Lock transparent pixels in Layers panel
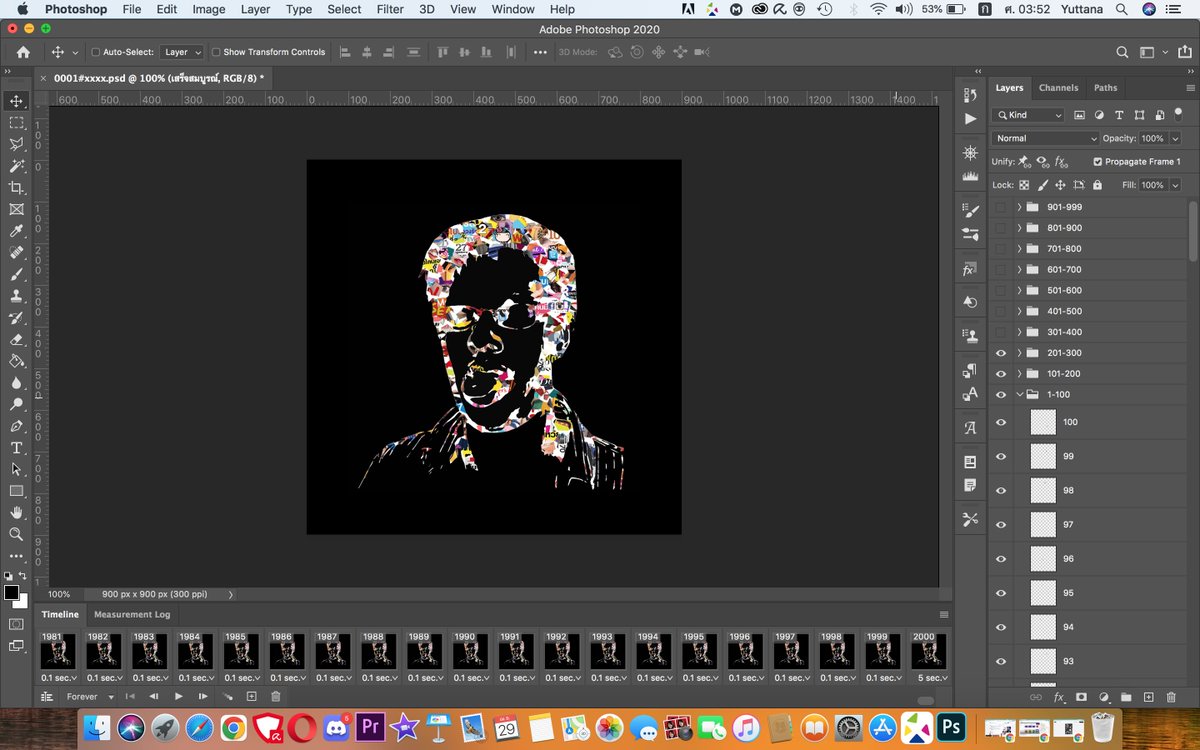This screenshot has width=1200, height=750. click(x=1025, y=185)
